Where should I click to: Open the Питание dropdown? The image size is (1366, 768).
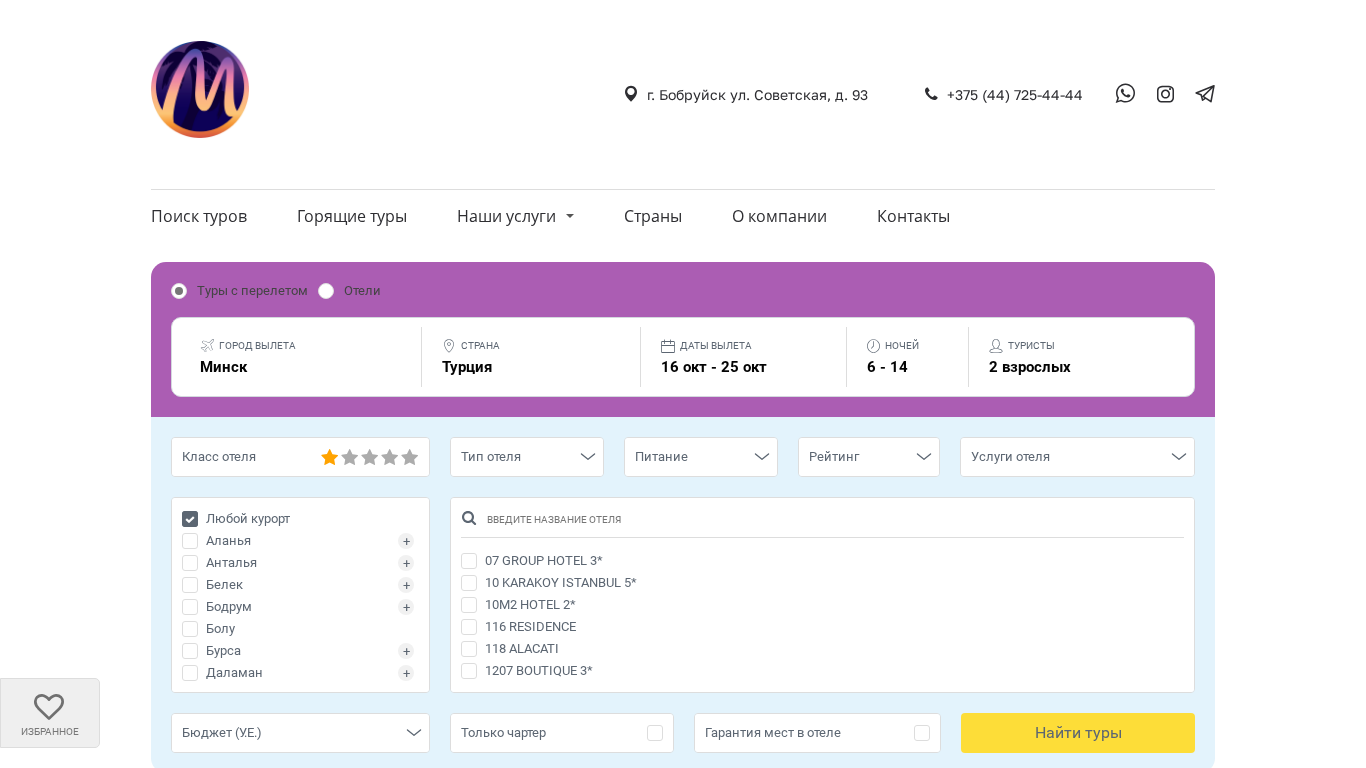[701, 457]
